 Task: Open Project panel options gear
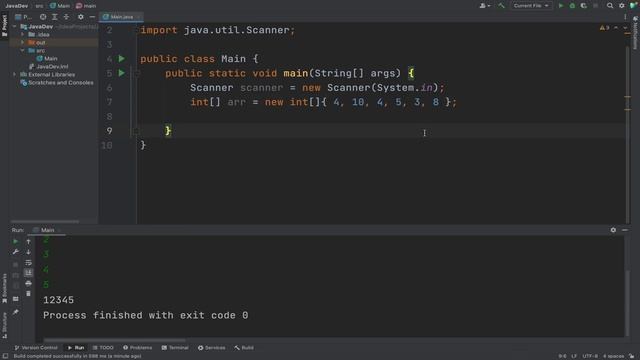click(x=80, y=17)
